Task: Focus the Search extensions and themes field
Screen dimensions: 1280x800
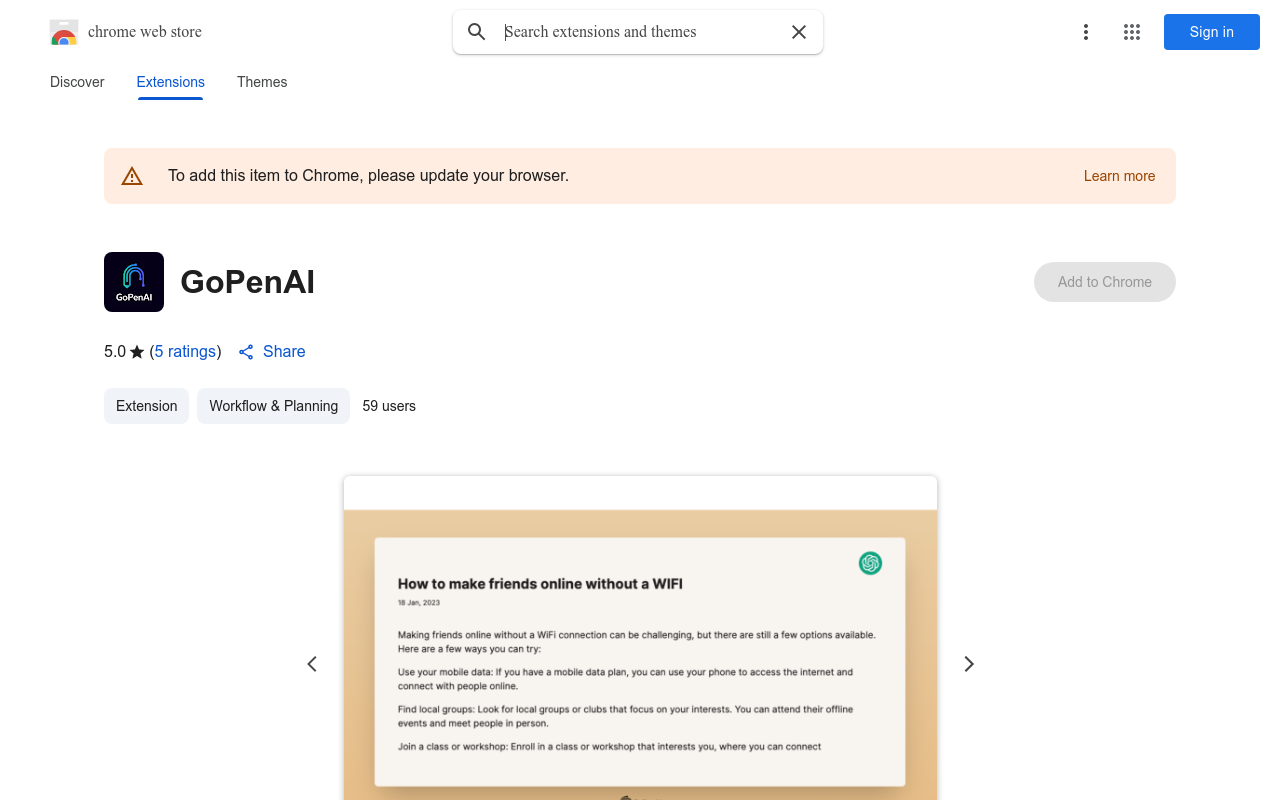Action: click(x=640, y=32)
